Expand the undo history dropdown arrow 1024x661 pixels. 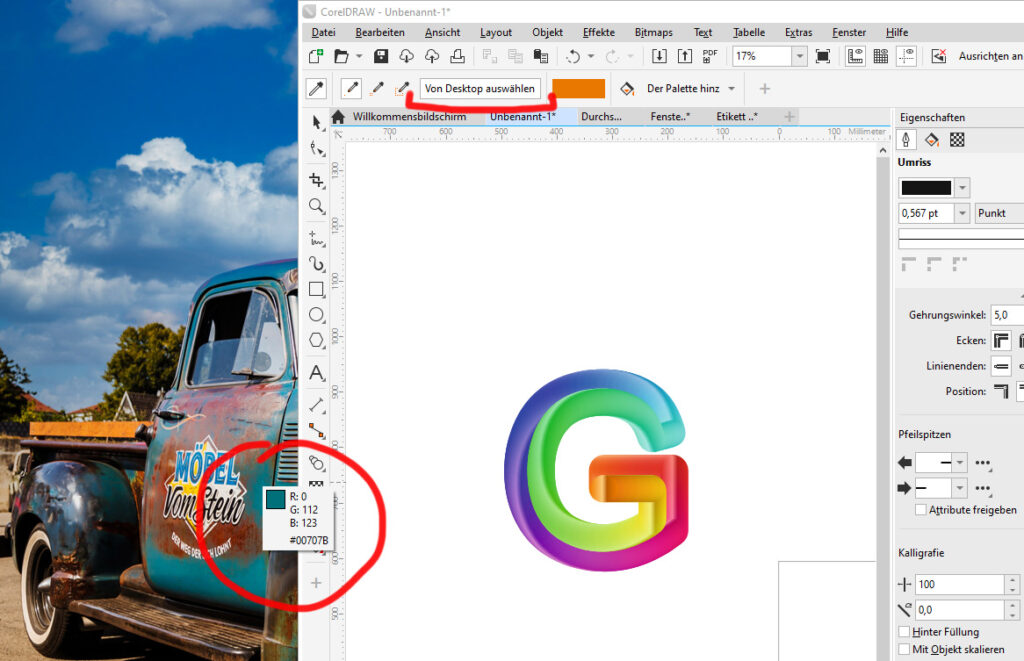pyautogui.click(x=591, y=57)
